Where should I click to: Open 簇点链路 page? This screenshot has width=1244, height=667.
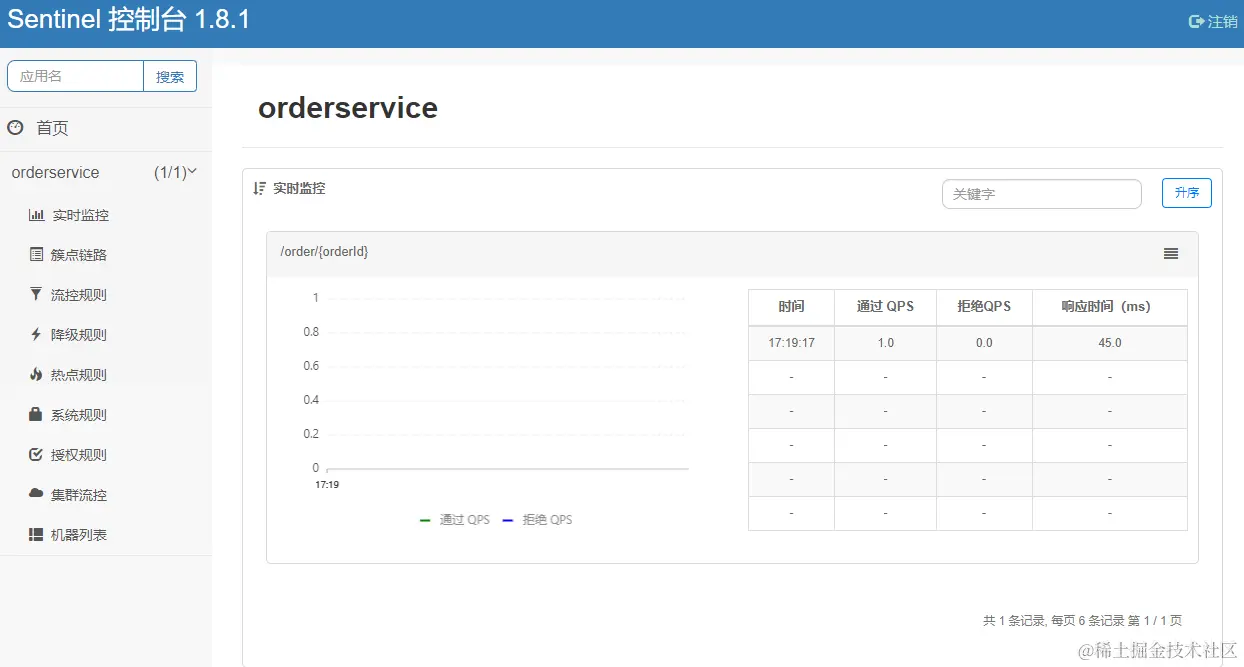click(x=79, y=255)
